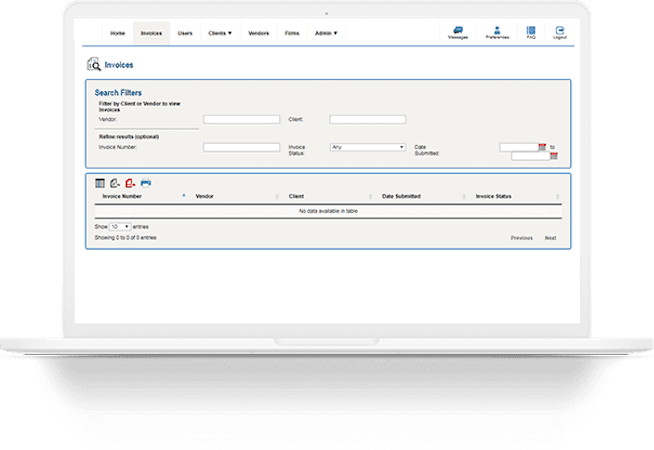Image resolution: width=654 pixels, height=450 pixels.
Task: Focus the Client filter input field
Action: coord(367,119)
